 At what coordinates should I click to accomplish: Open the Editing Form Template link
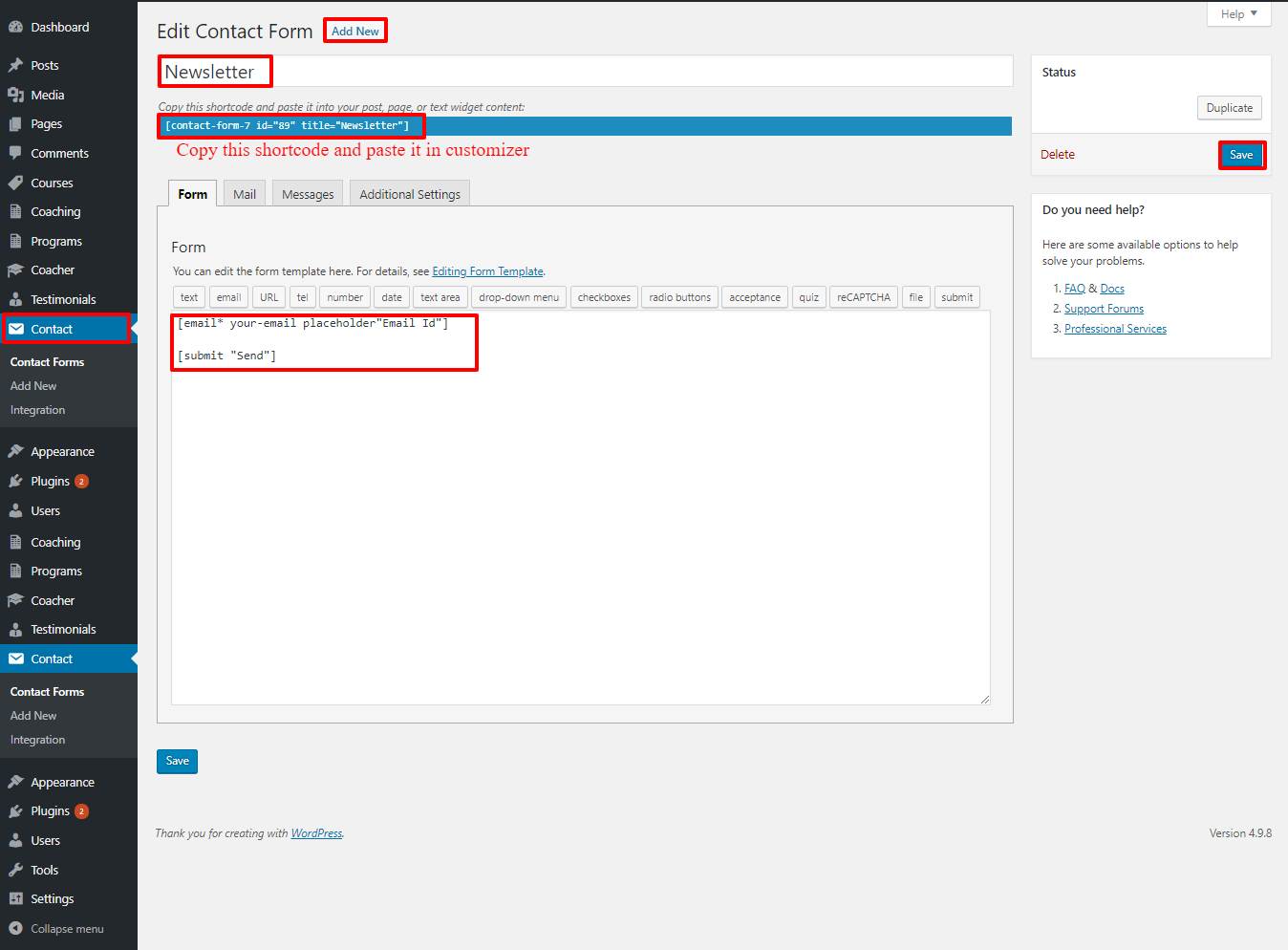(487, 272)
